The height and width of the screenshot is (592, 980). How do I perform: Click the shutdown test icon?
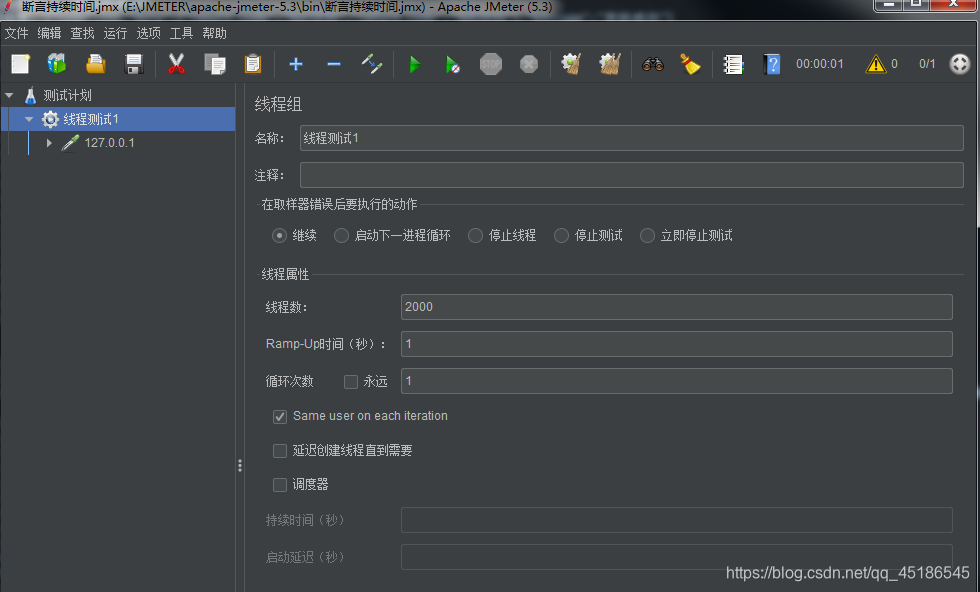pos(528,64)
